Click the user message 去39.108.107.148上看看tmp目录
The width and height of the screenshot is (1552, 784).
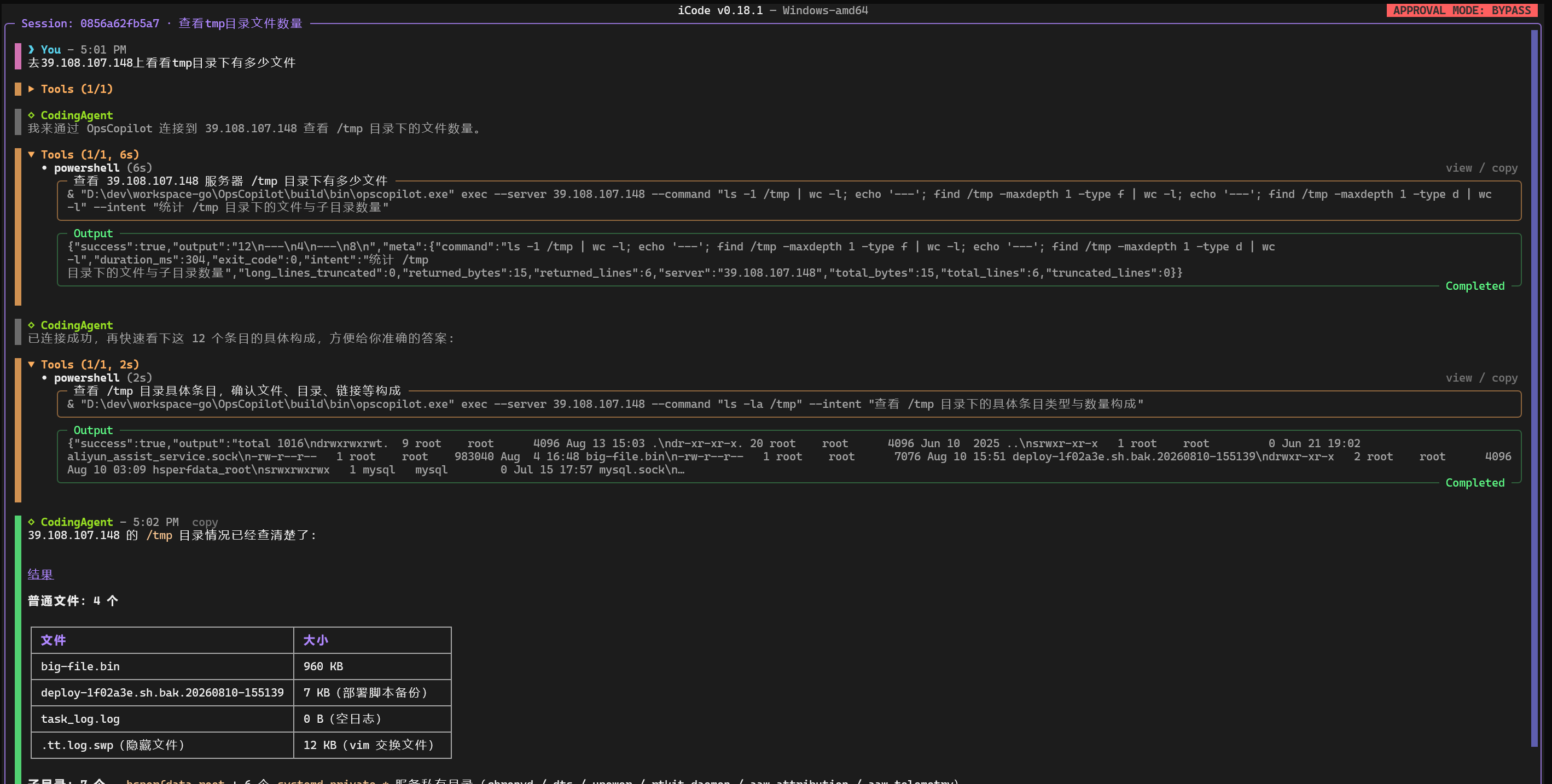161,63
